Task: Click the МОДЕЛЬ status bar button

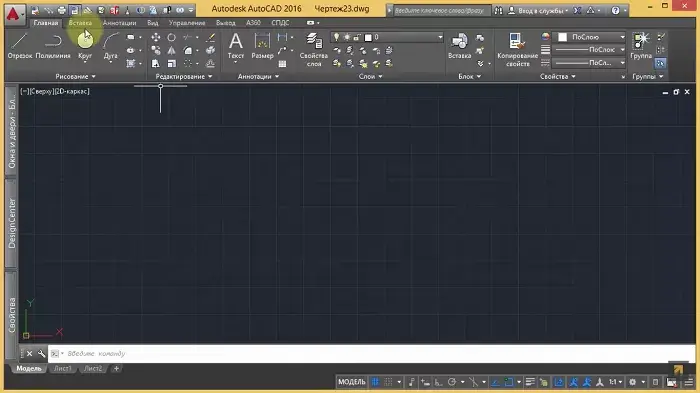Action: [352, 382]
